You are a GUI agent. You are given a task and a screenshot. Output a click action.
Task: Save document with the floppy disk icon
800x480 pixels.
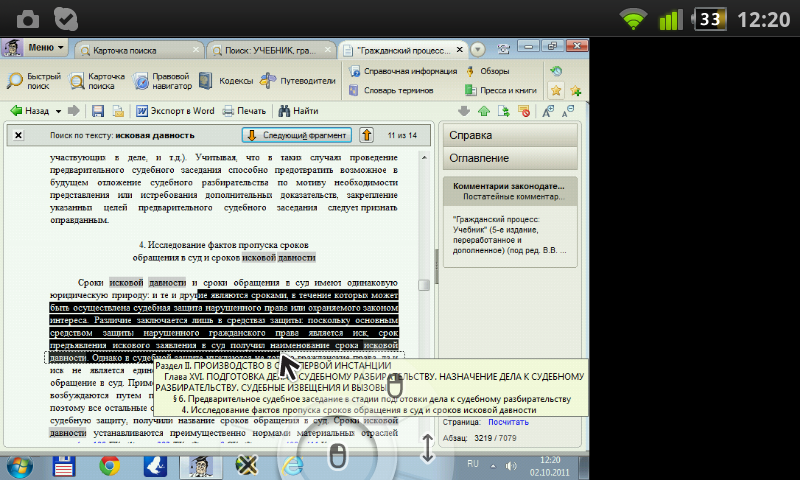[98, 111]
